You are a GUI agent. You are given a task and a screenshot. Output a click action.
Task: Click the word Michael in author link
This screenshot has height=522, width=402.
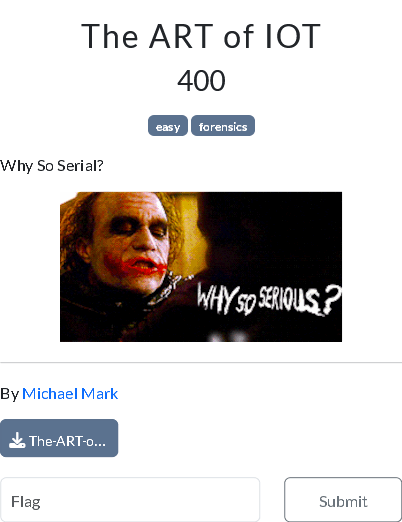tap(50, 394)
